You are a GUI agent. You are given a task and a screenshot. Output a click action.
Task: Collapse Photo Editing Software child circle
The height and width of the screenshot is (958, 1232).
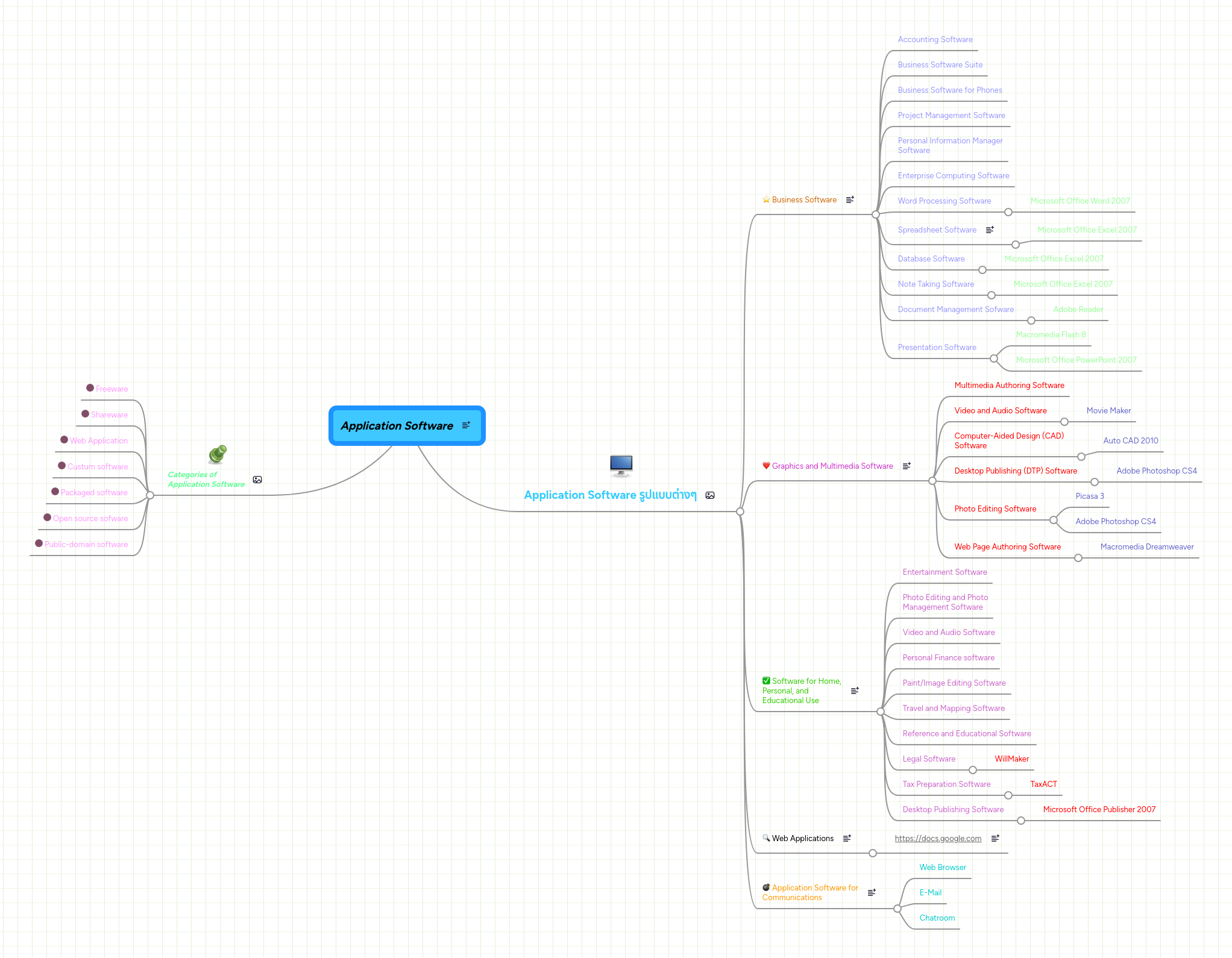1054,520
